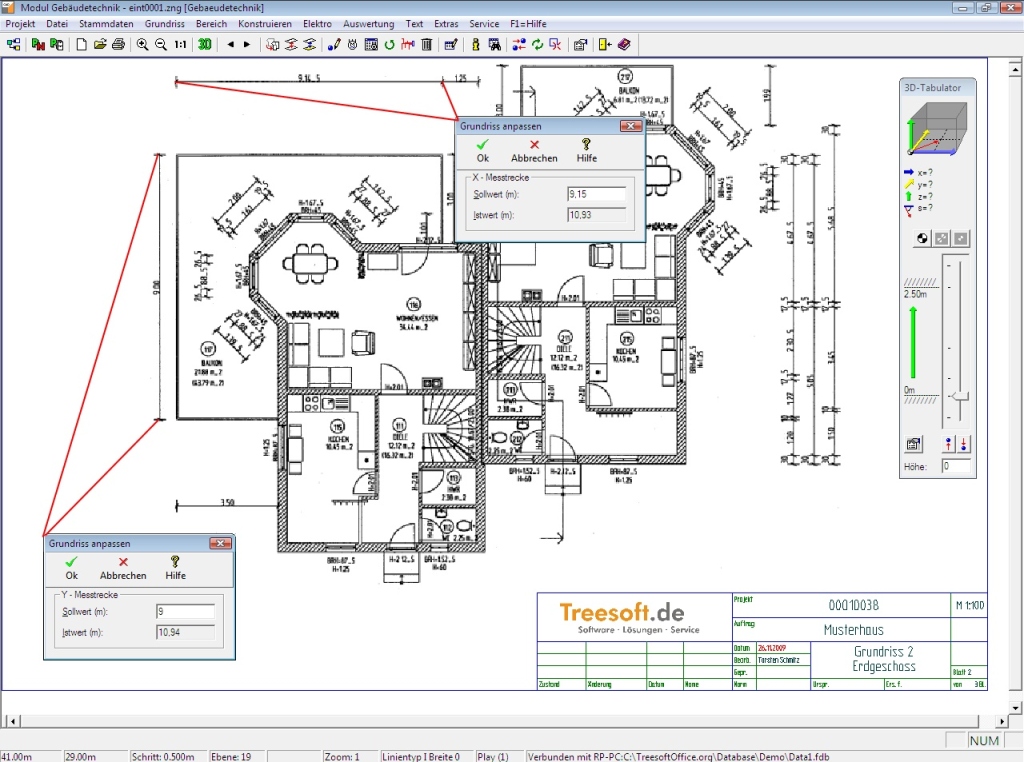1024x762 pixels.
Task: Click the right arrow next-page icon
Action: tap(247, 44)
